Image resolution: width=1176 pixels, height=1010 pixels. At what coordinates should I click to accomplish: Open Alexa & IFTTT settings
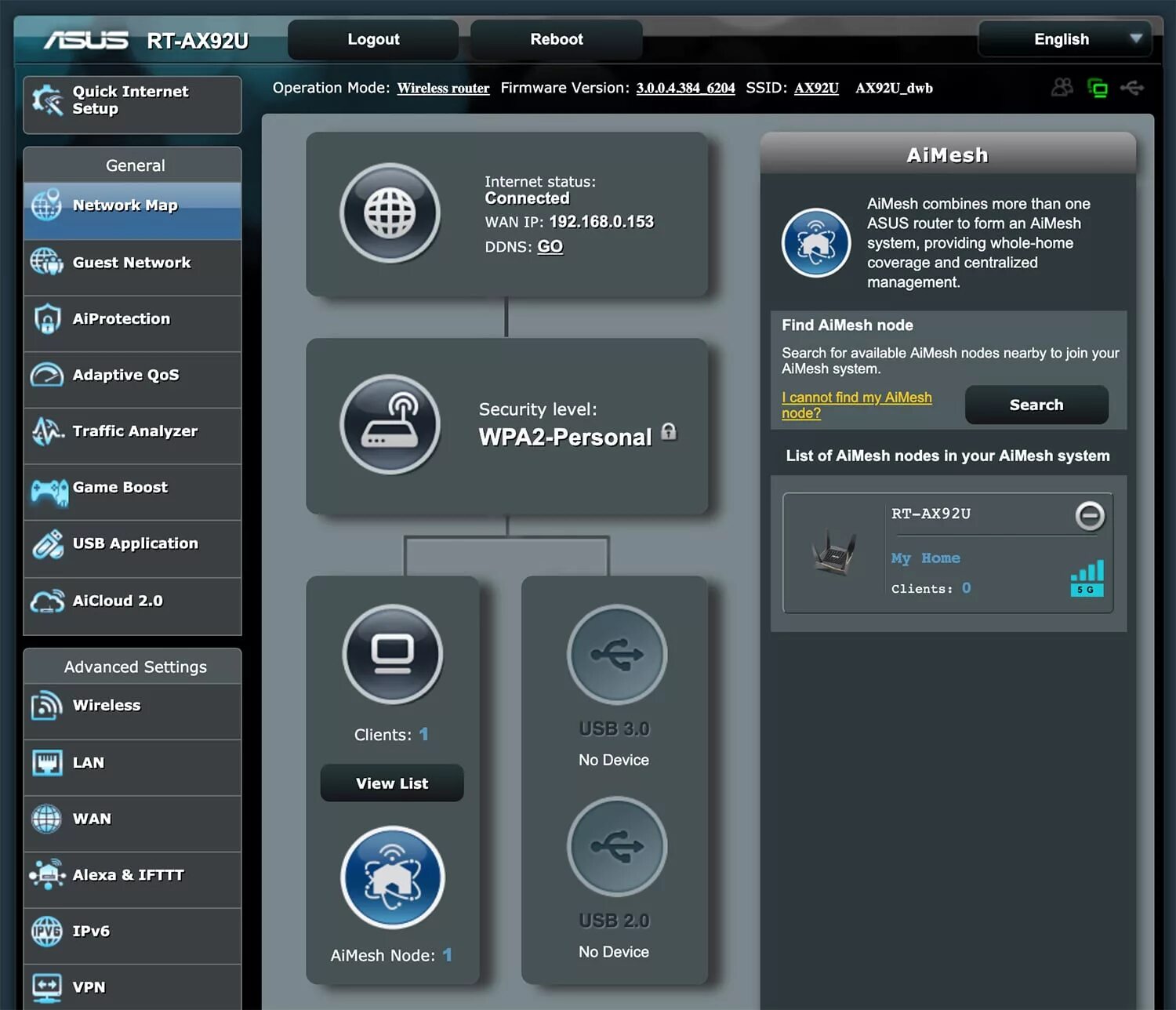(132, 880)
